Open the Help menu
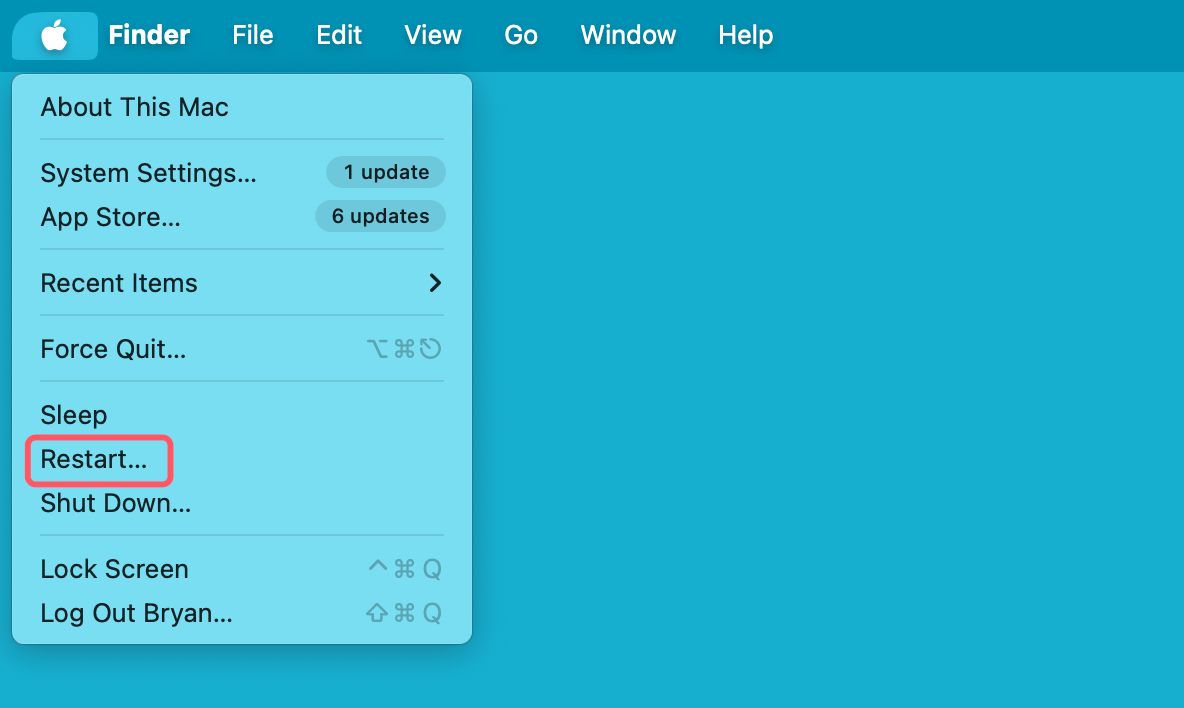 coord(745,36)
